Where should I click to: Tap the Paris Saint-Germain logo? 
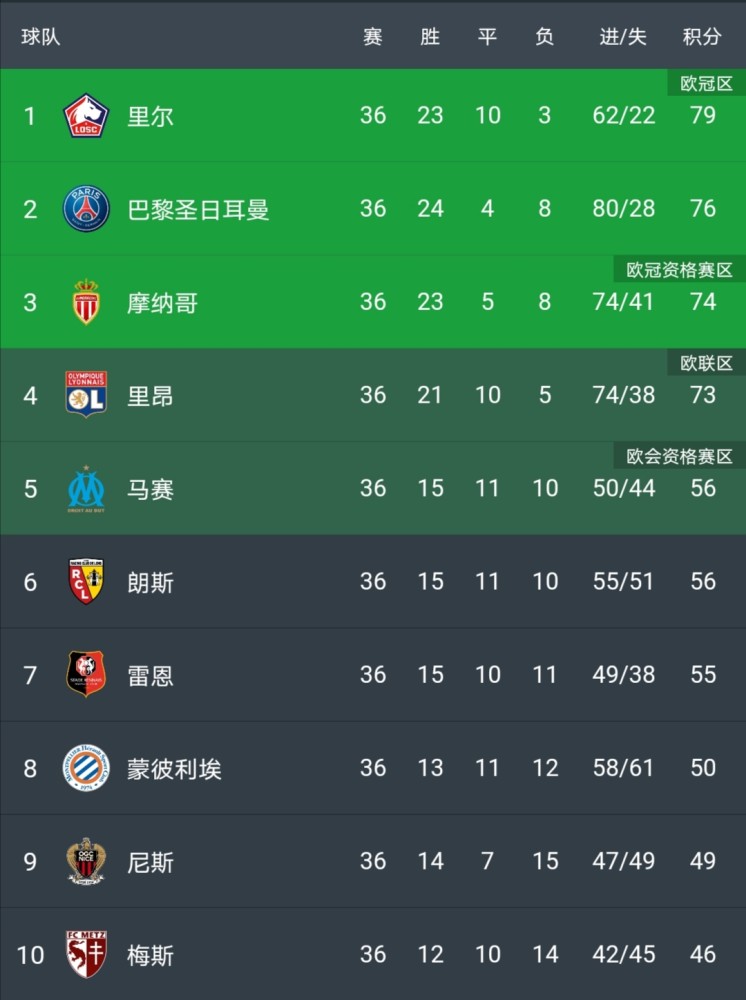[x=86, y=209]
